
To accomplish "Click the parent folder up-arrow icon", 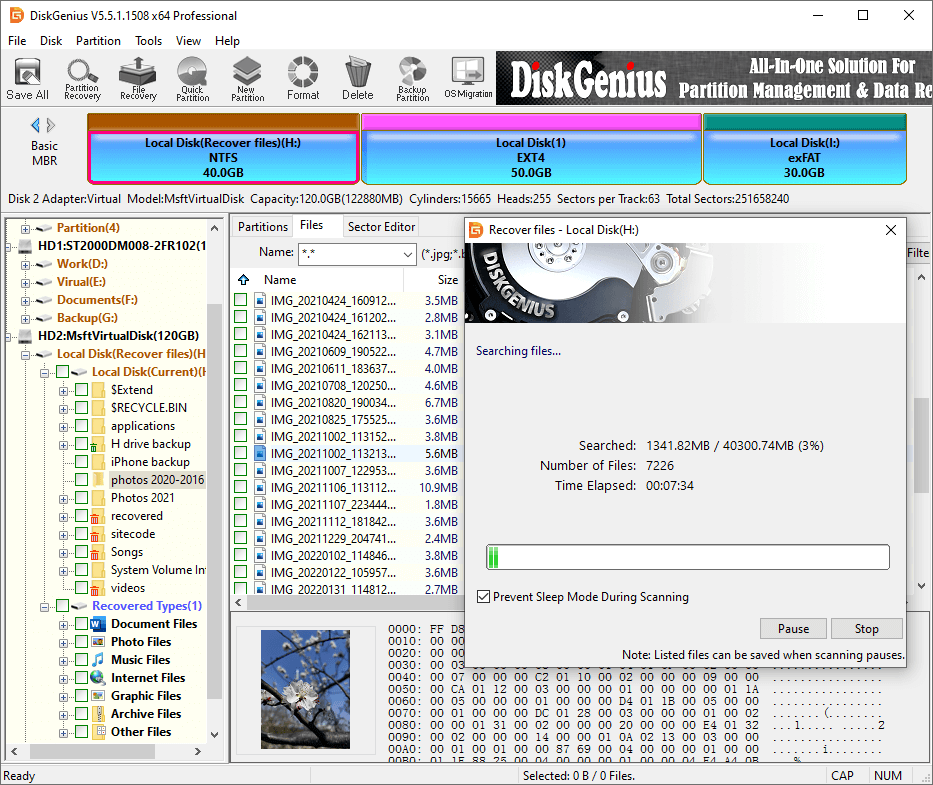I will click(243, 280).
